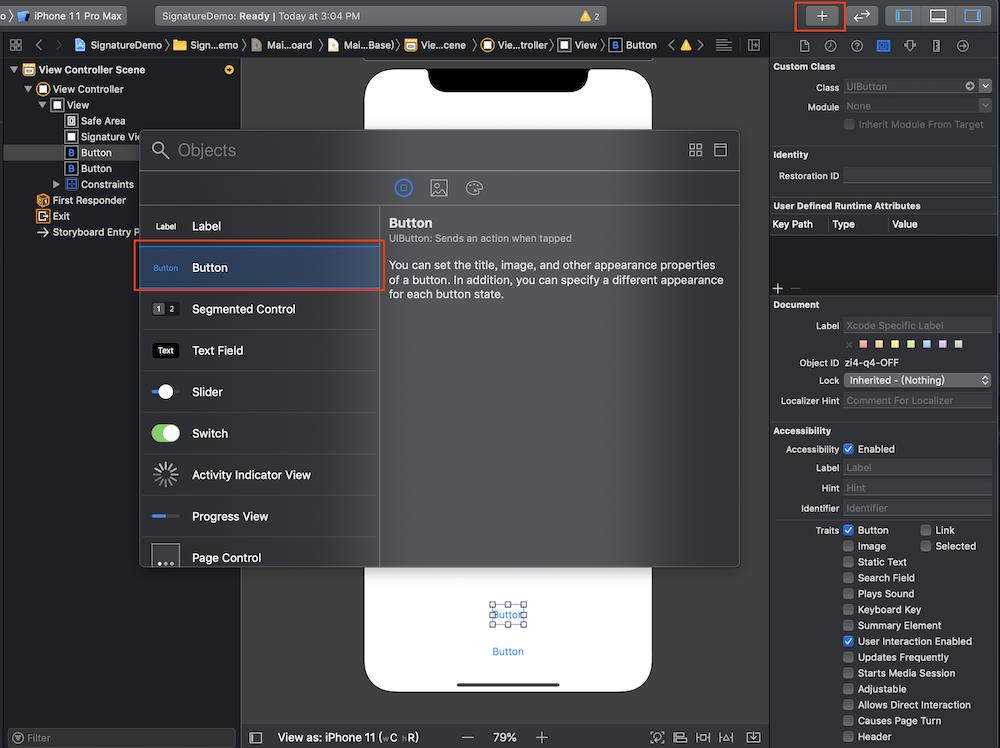
Task: Collapse the View Controller tree node
Action: (28, 89)
